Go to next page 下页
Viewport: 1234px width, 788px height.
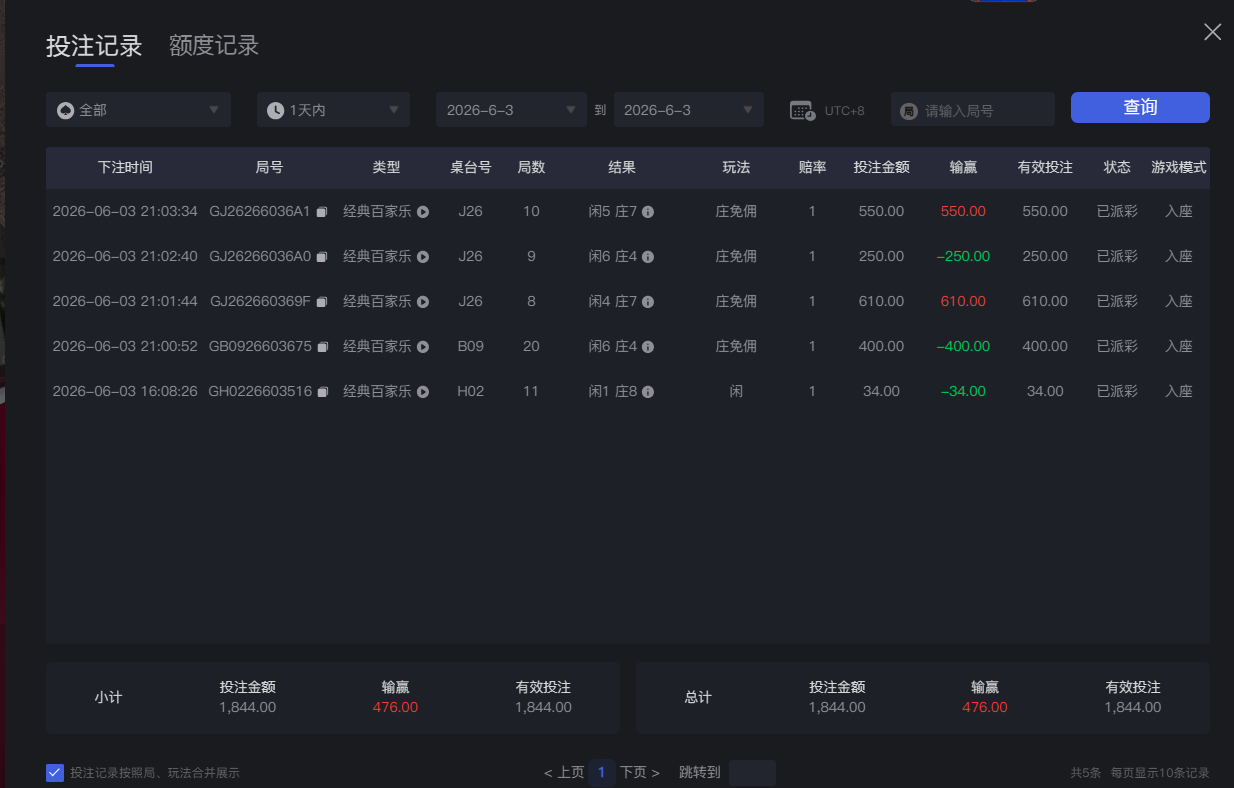click(x=640, y=772)
